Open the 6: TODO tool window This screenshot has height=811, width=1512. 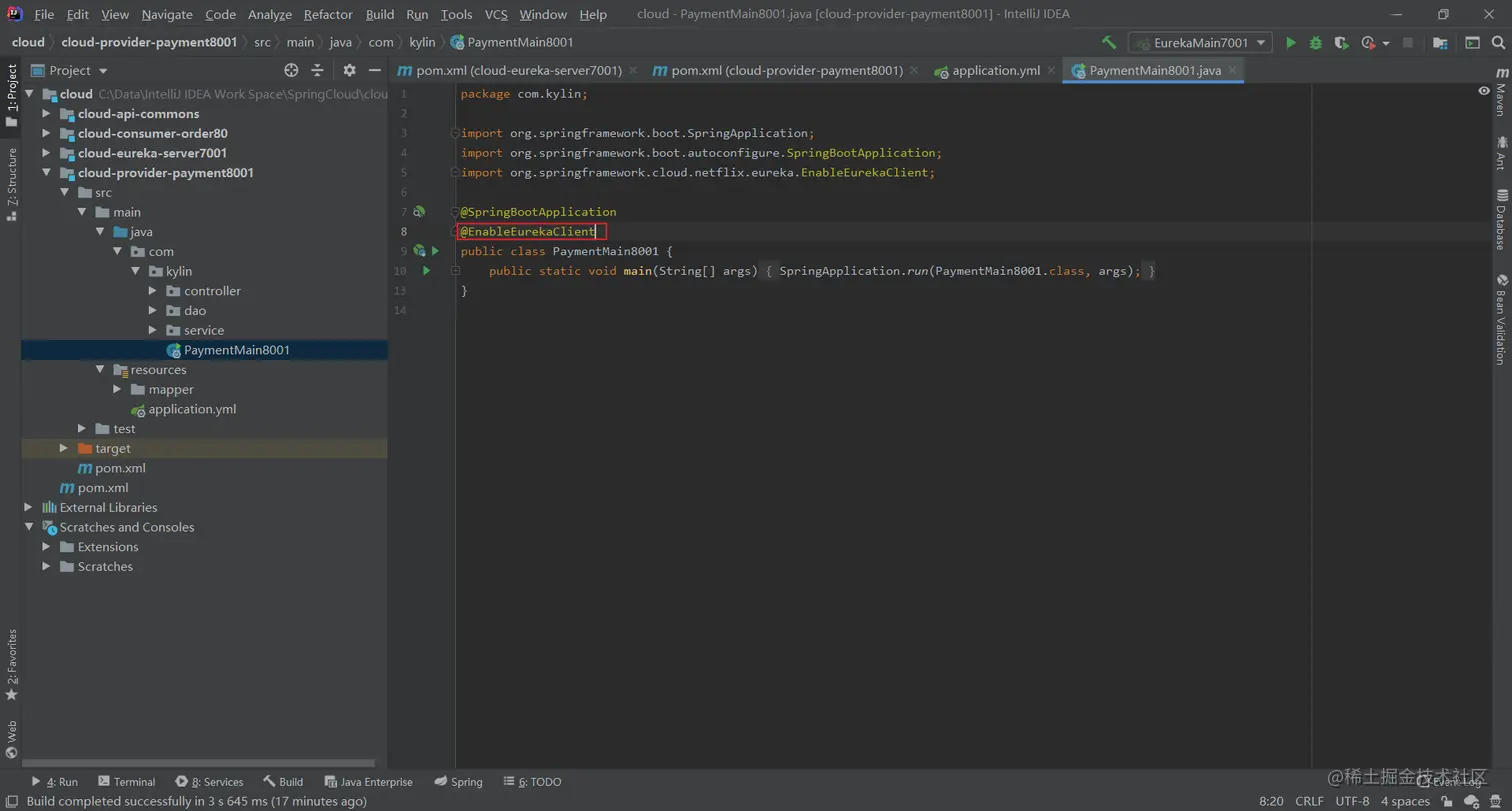pyautogui.click(x=533, y=782)
